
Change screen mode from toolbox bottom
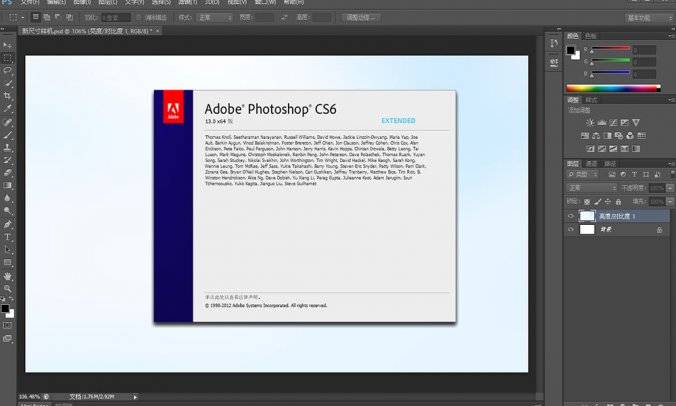(7, 339)
